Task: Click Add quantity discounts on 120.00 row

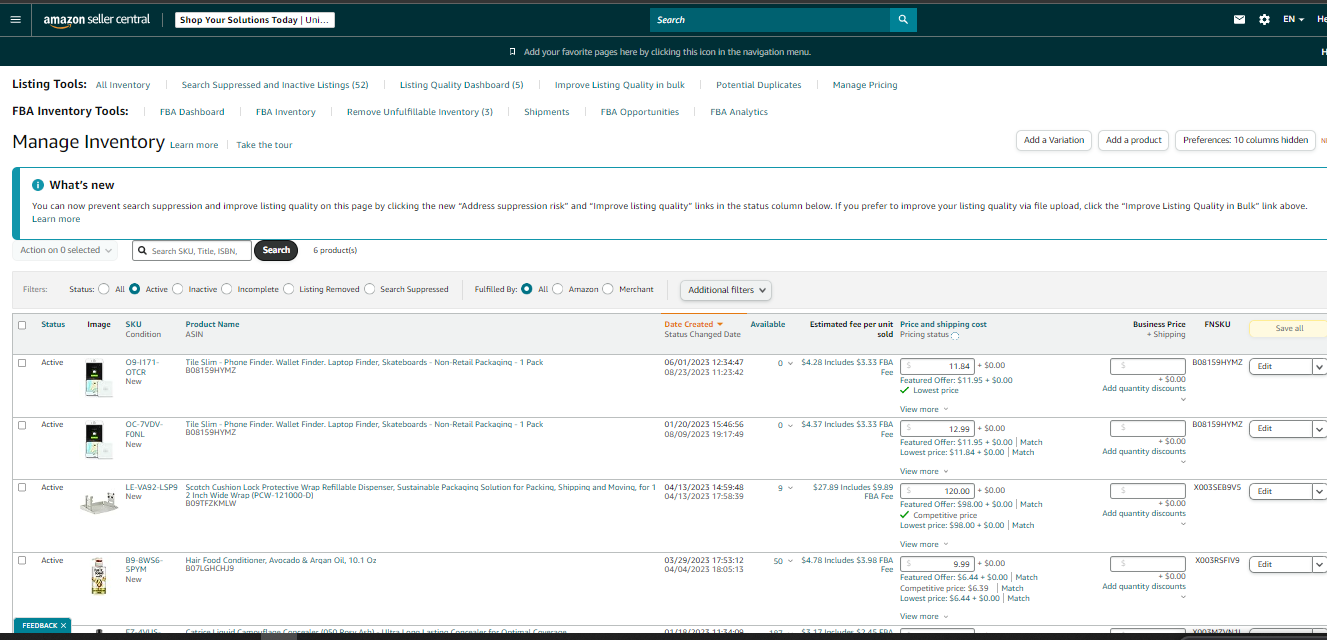Action: tap(1143, 513)
